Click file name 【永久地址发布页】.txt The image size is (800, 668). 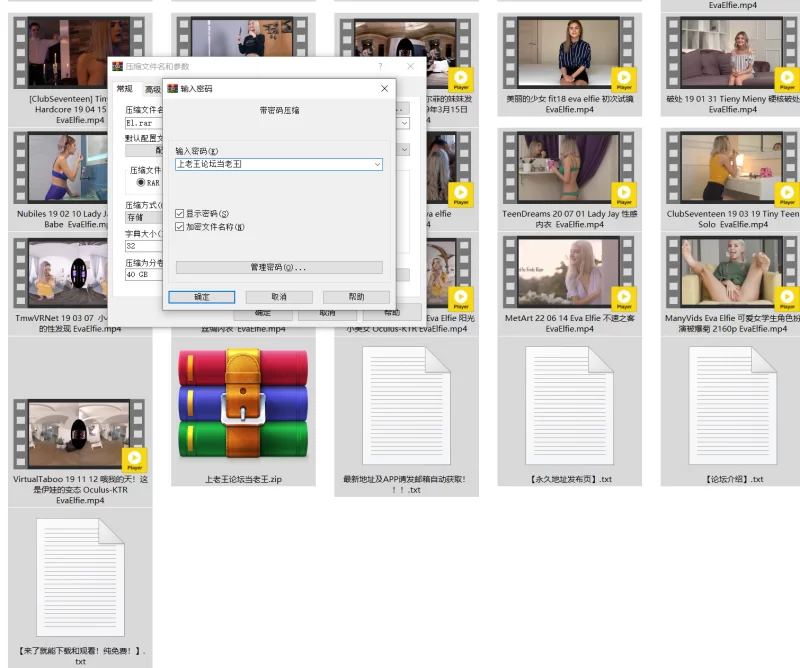569,479
